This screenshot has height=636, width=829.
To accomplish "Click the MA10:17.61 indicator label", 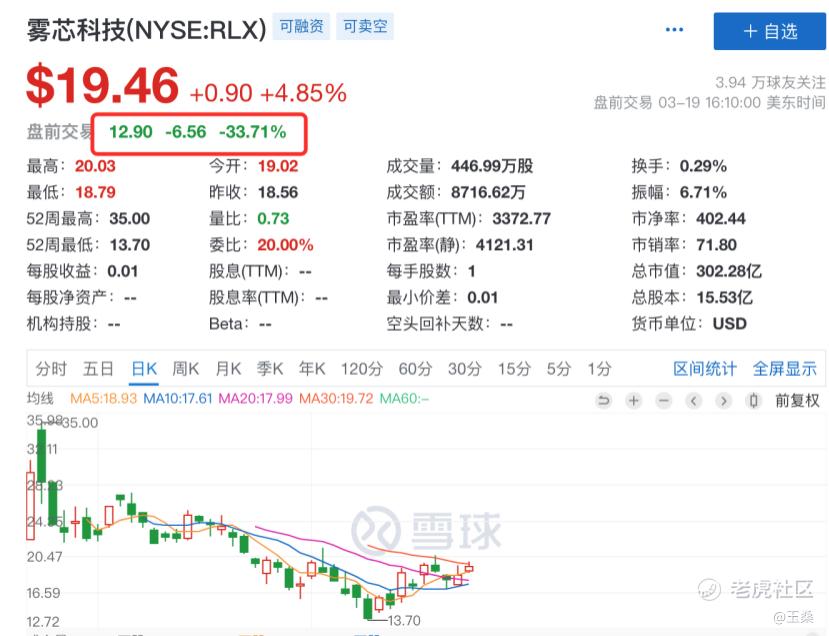I will pyautogui.click(x=178, y=398).
